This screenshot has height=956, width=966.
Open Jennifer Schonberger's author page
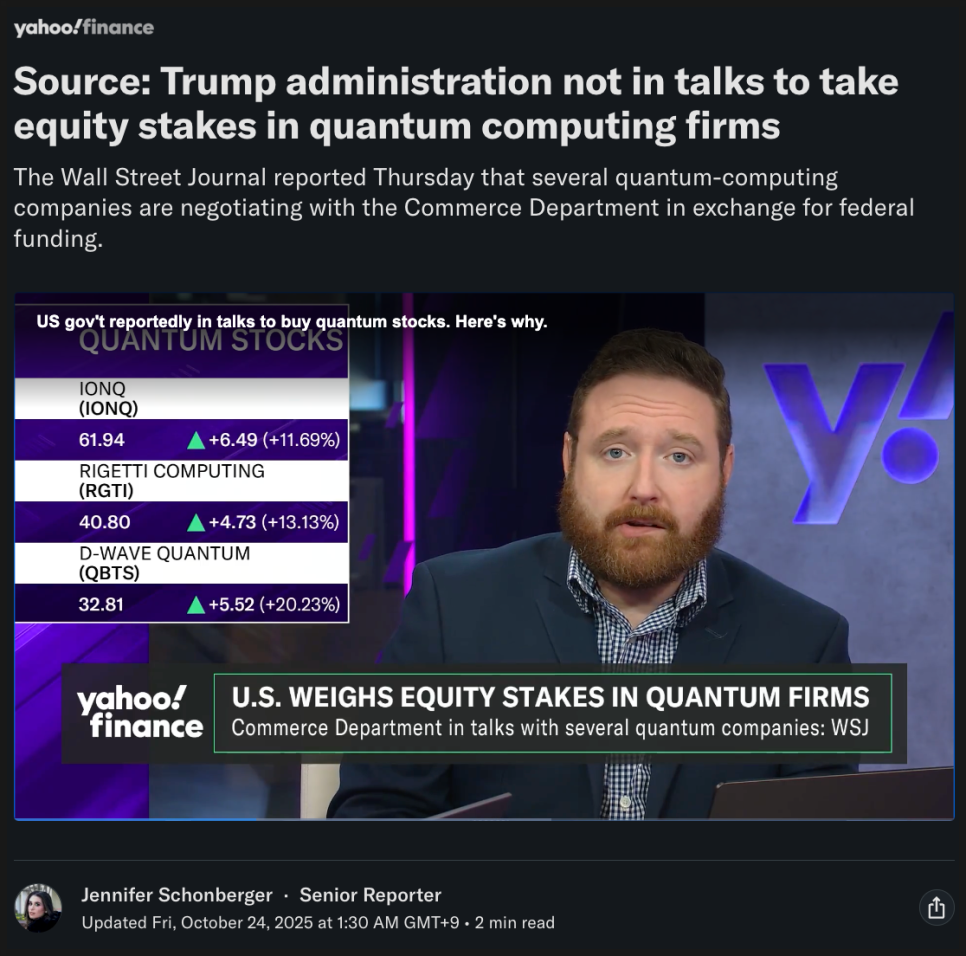[x=177, y=894]
